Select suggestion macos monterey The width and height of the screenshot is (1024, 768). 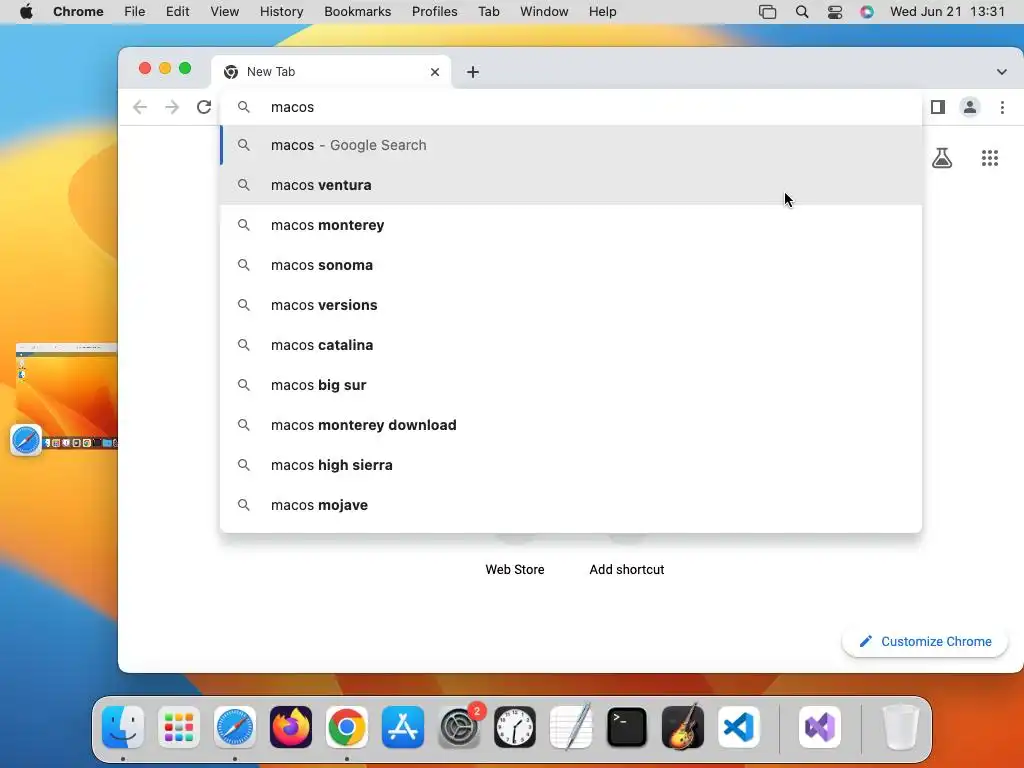(x=571, y=225)
